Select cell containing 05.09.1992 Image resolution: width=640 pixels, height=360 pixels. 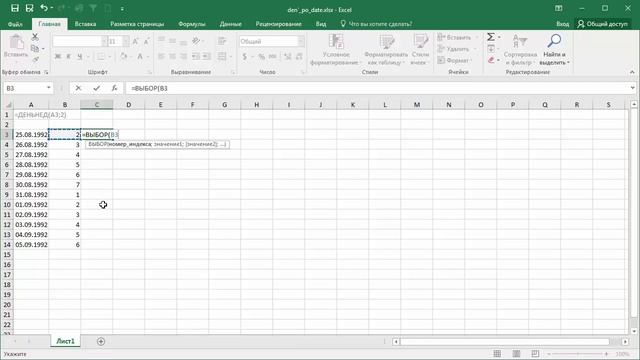(31, 245)
